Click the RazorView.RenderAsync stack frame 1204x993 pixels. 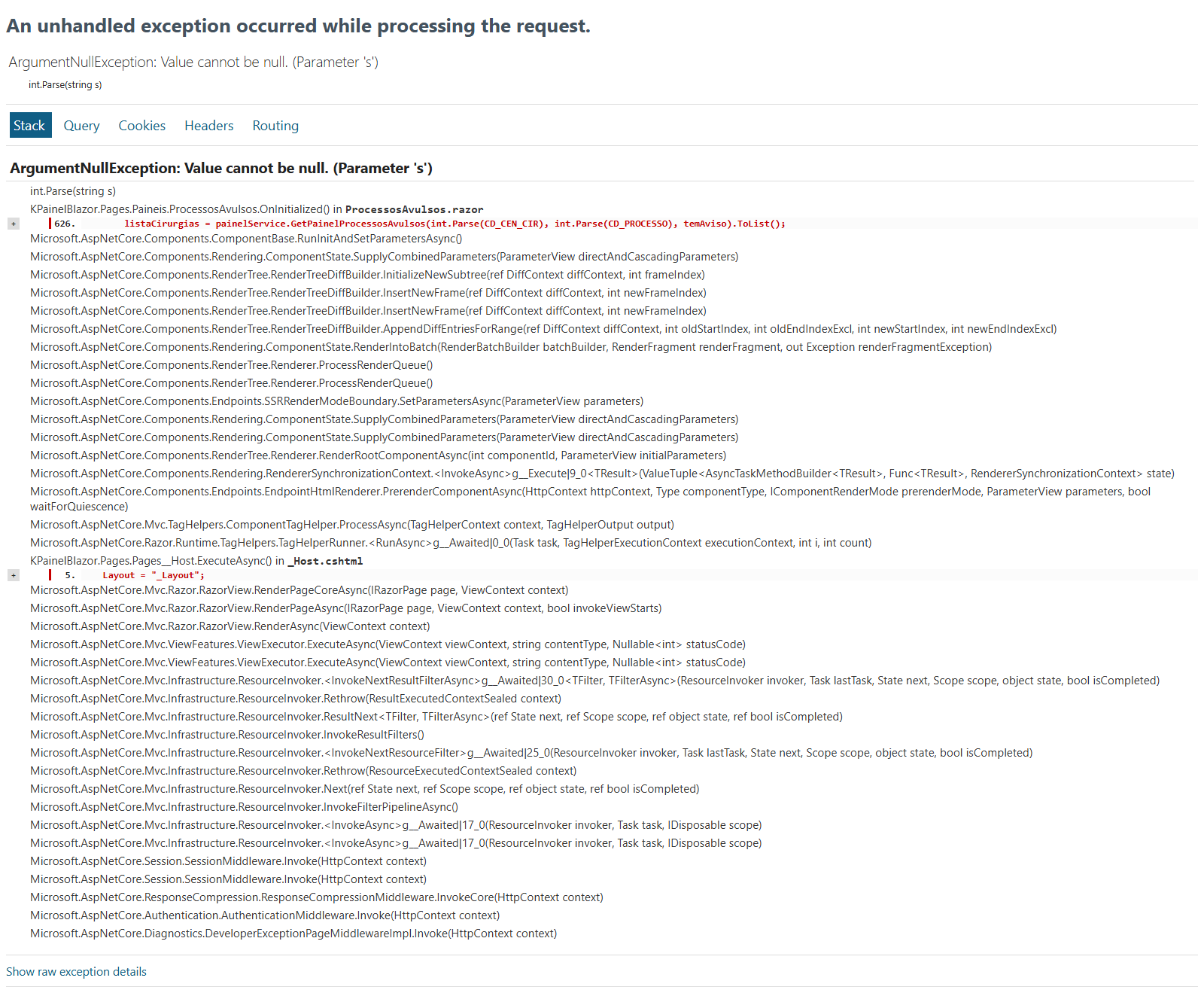pyautogui.click(x=230, y=626)
